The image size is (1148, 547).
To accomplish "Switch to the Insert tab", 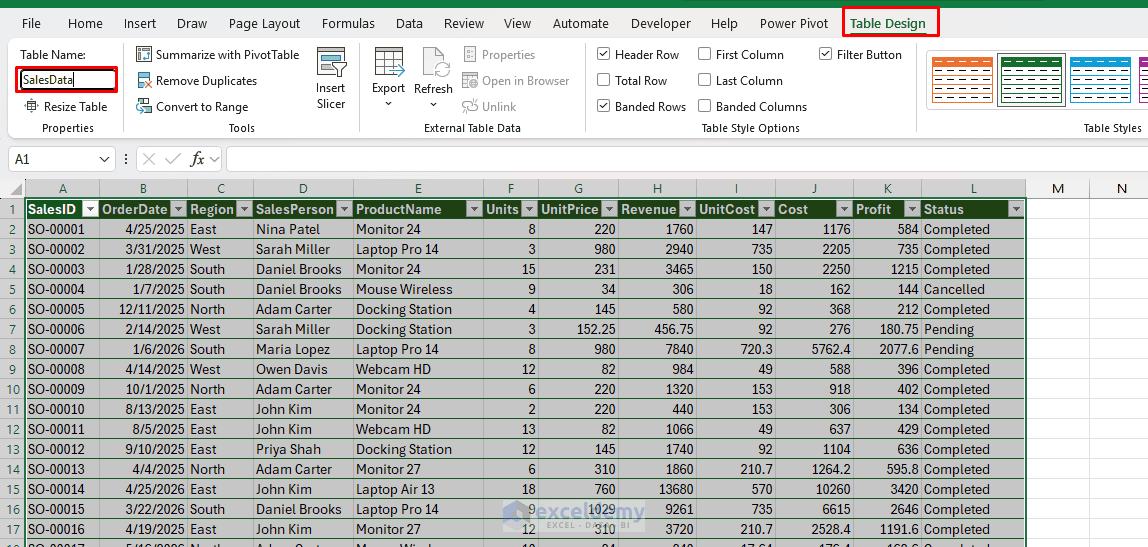I will [140, 23].
